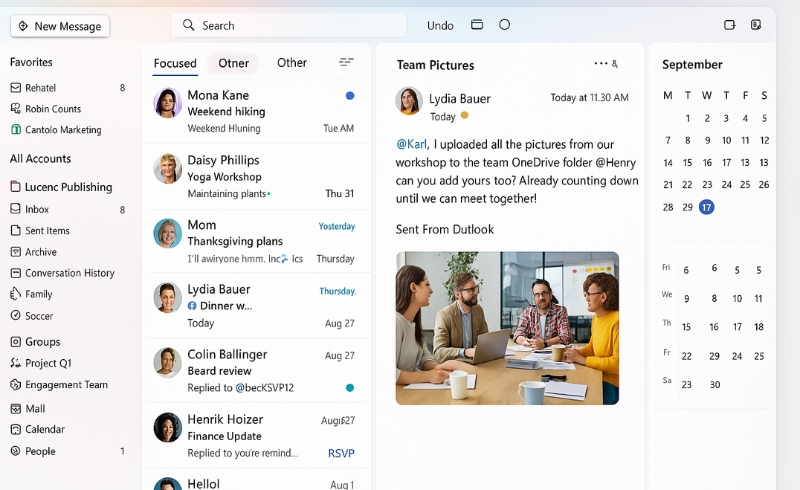The image size is (800, 490).
Task: Open Daisy Phillips Yoga Workshop email
Action: pos(257,176)
